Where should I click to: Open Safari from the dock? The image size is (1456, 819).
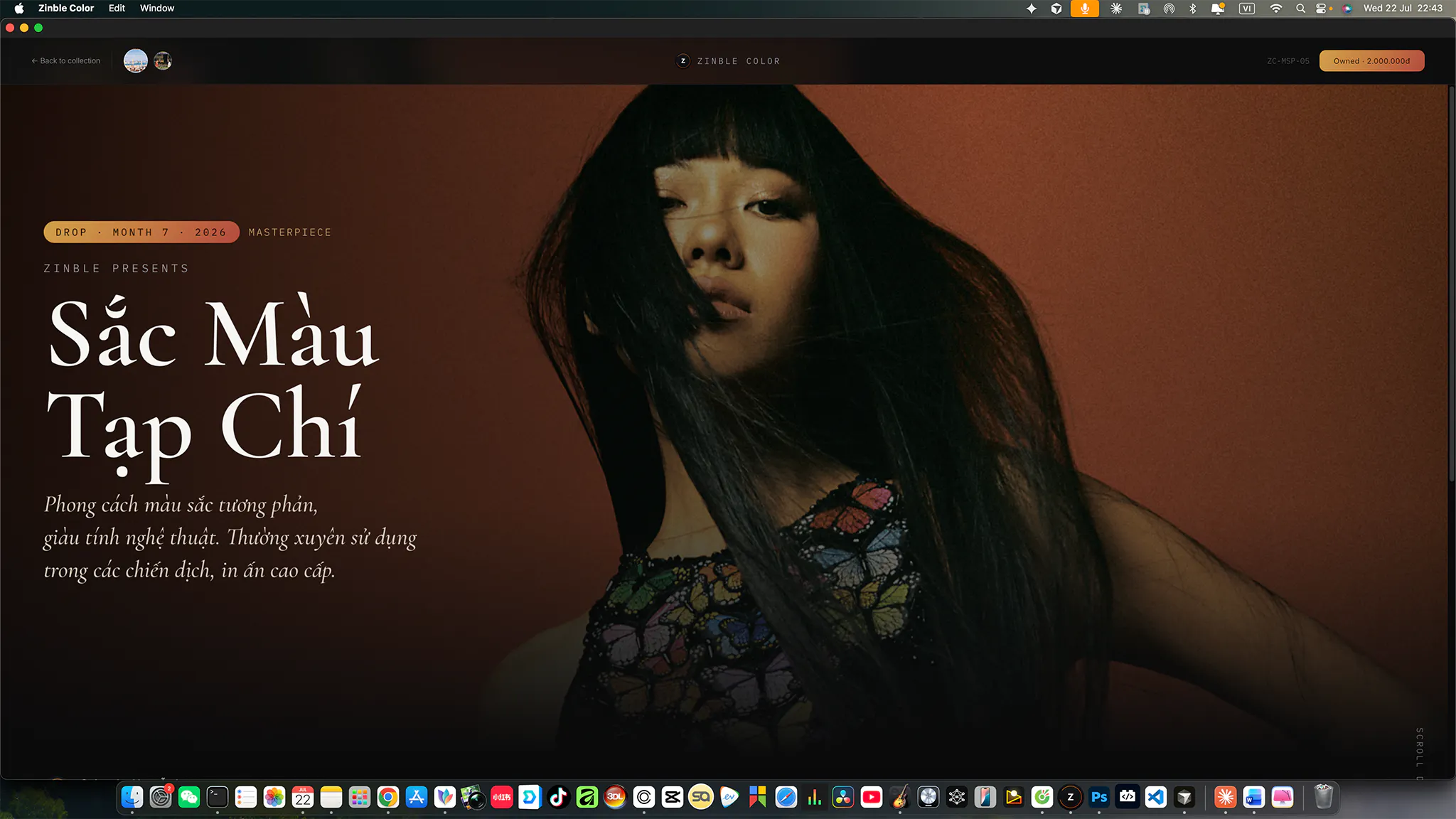click(786, 798)
